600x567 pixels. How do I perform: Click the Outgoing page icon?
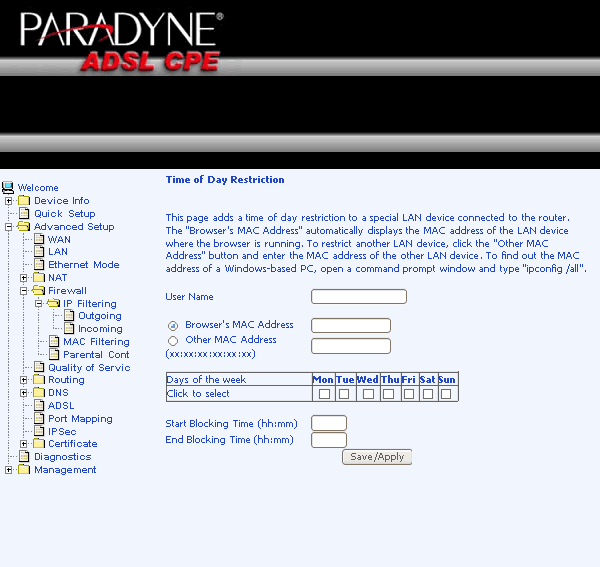pos(69,315)
